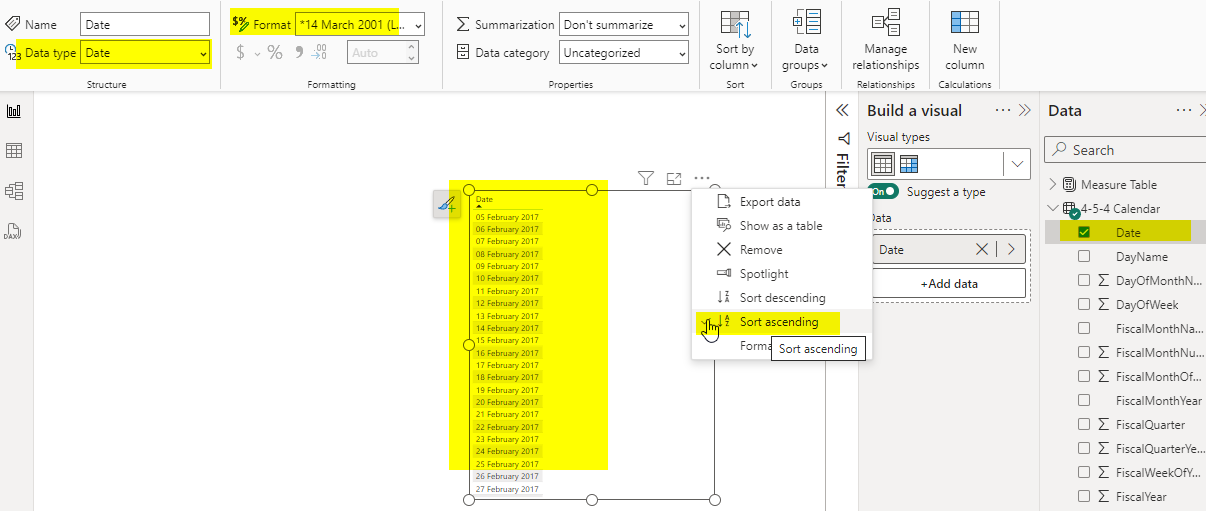Expand the Visual types gallery chevron

[1017, 164]
